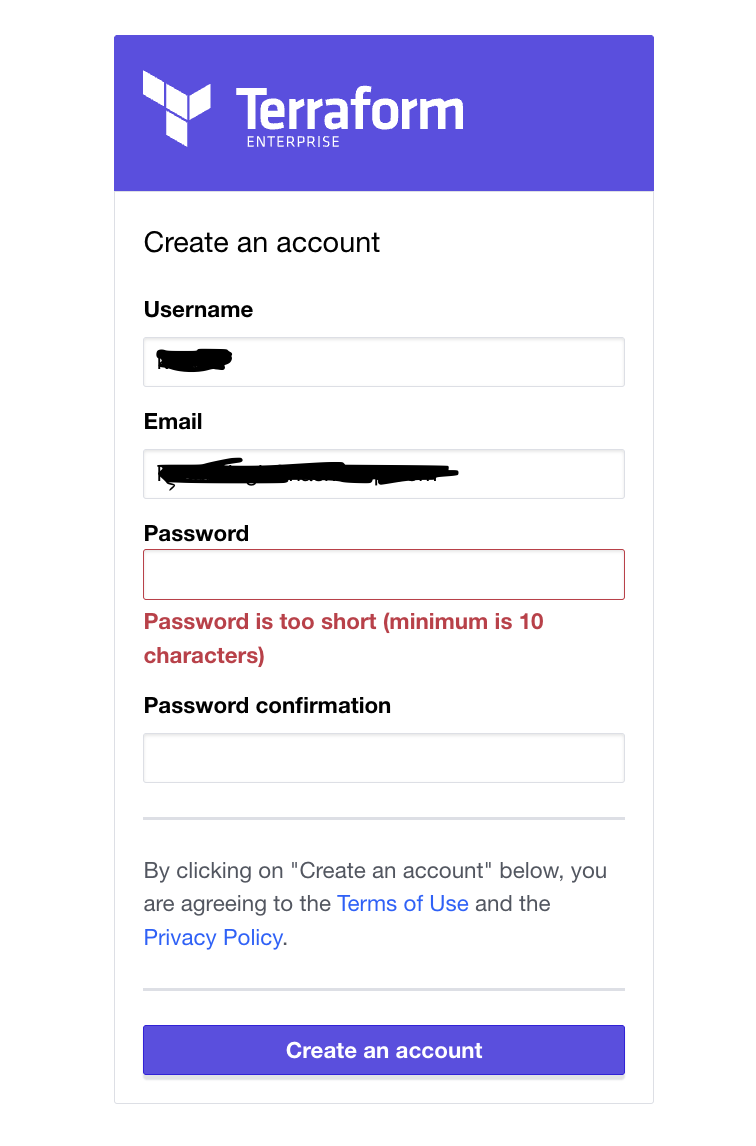Click the Password confirmation label

[x=267, y=706]
